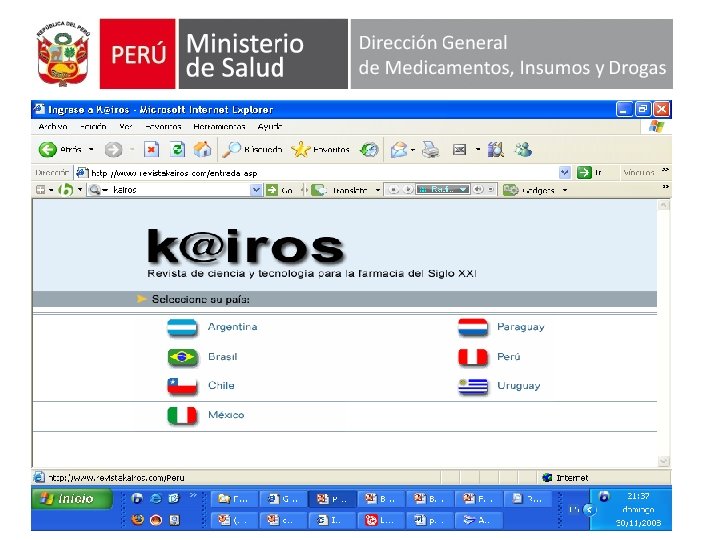Click the Argentina flag icon
Screen dimensions: 720x540
182,328
